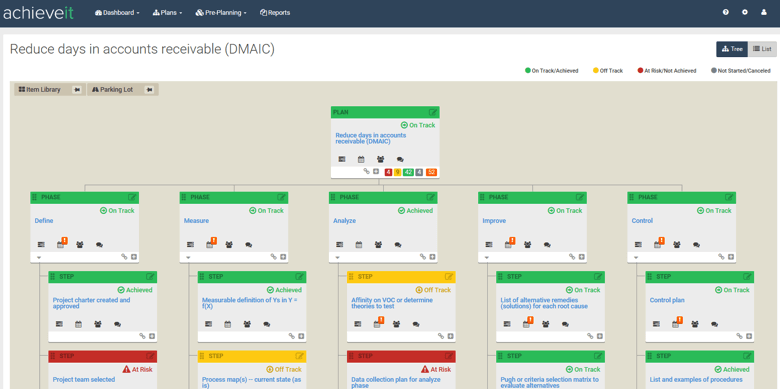The height and width of the screenshot is (389, 780).
Task: Open the Define phase link
Action: [x=44, y=220]
